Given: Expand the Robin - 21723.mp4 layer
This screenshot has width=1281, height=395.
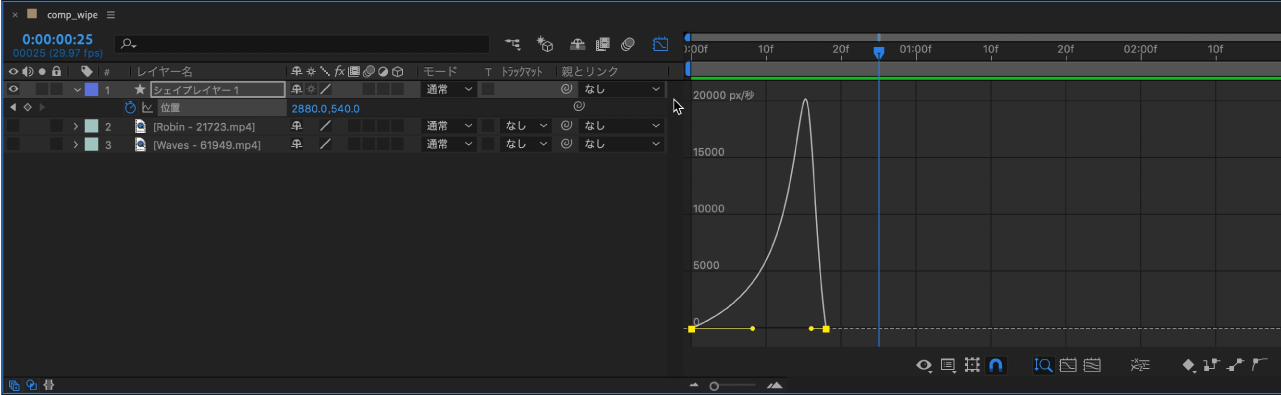Looking at the screenshot, I should (x=75, y=126).
